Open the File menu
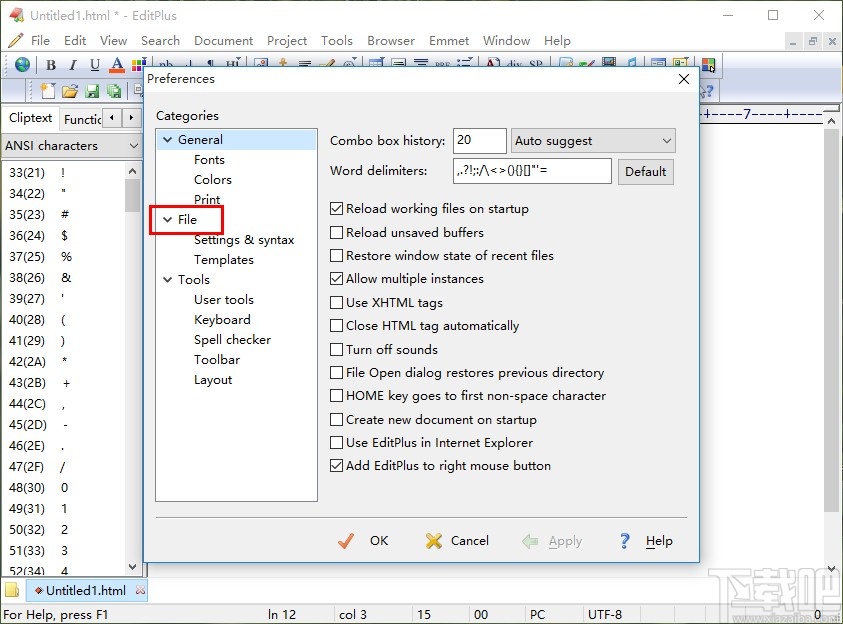The width and height of the screenshot is (843, 624). [x=40, y=41]
